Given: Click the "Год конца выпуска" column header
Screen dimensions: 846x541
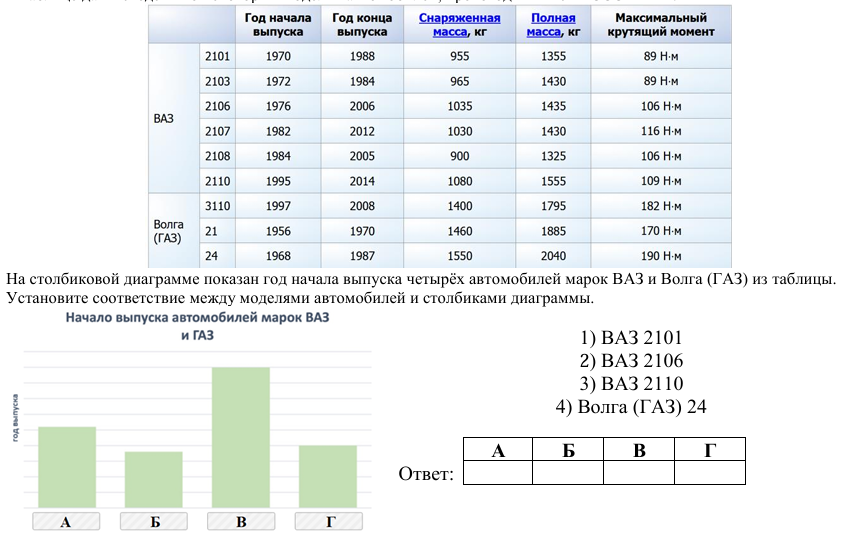Looking at the screenshot, I should [x=362, y=25].
